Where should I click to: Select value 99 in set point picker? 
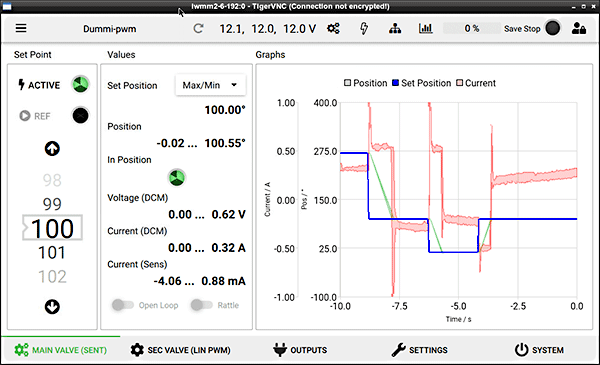click(52, 204)
